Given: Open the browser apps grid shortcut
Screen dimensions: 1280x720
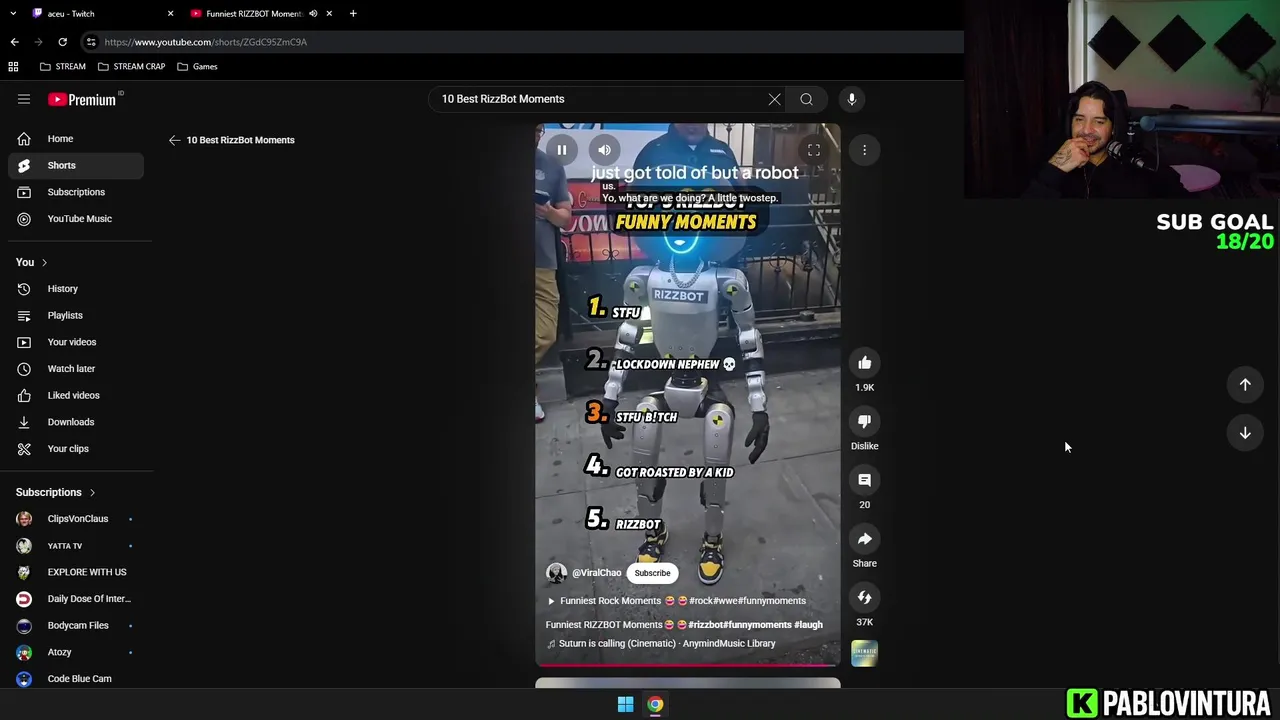Looking at the screenshot, I should (x=13, y=67).
